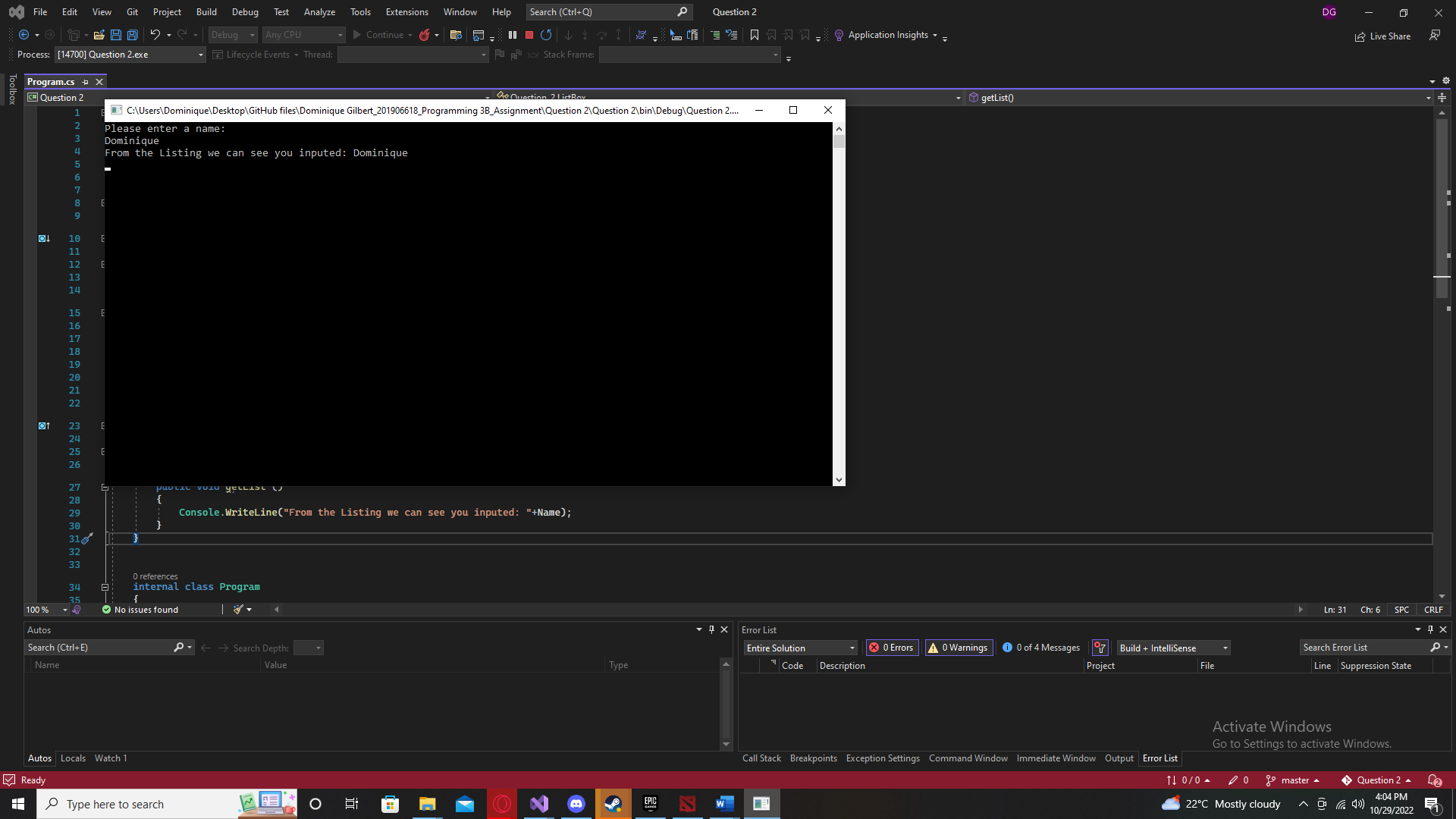This screenshot has width=1456, height=819.
Task: Switch to the Locals tab
Action: click(73, 758)
